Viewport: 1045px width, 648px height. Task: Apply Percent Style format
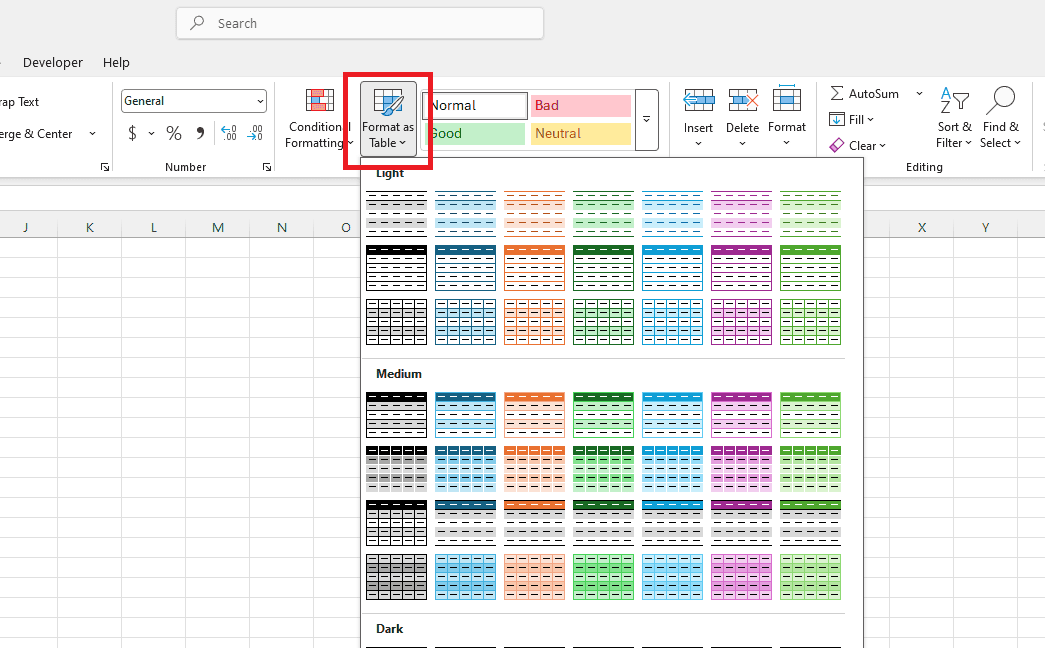coord(174,133)
